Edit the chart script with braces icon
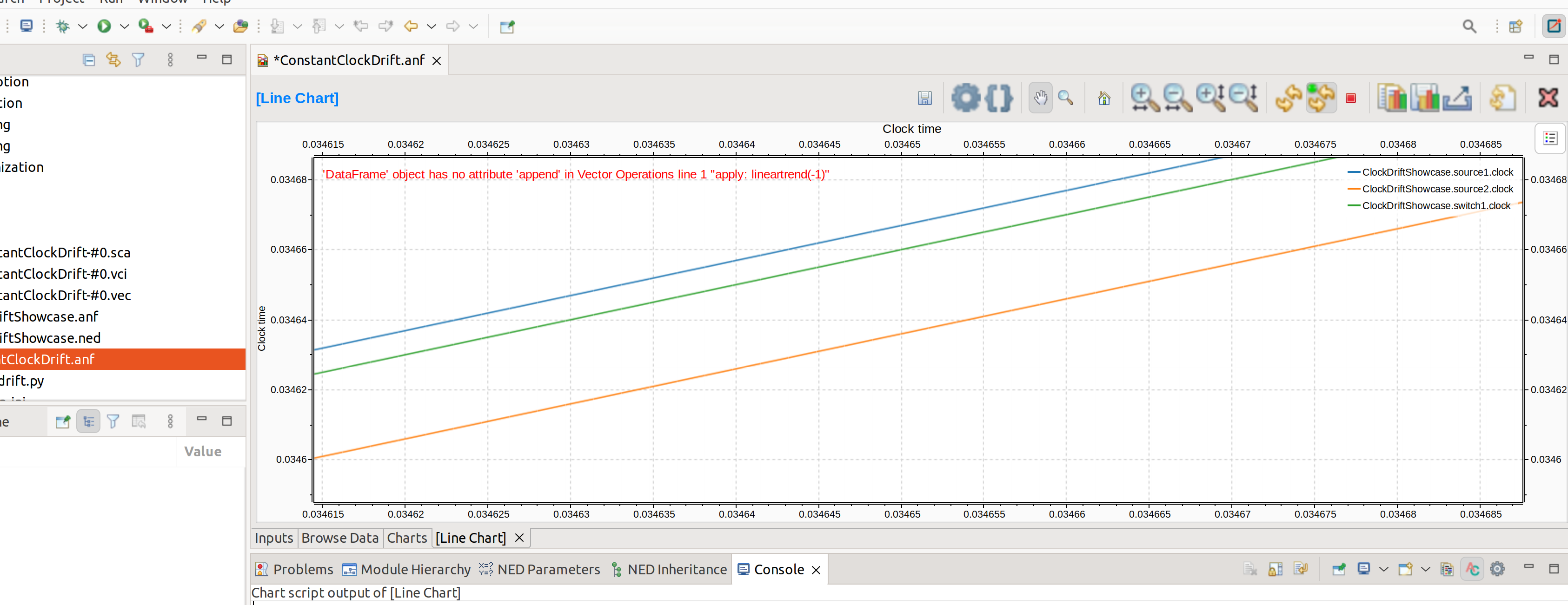The height and width of the screenshot is (605, 1568). tap(998, 97)
